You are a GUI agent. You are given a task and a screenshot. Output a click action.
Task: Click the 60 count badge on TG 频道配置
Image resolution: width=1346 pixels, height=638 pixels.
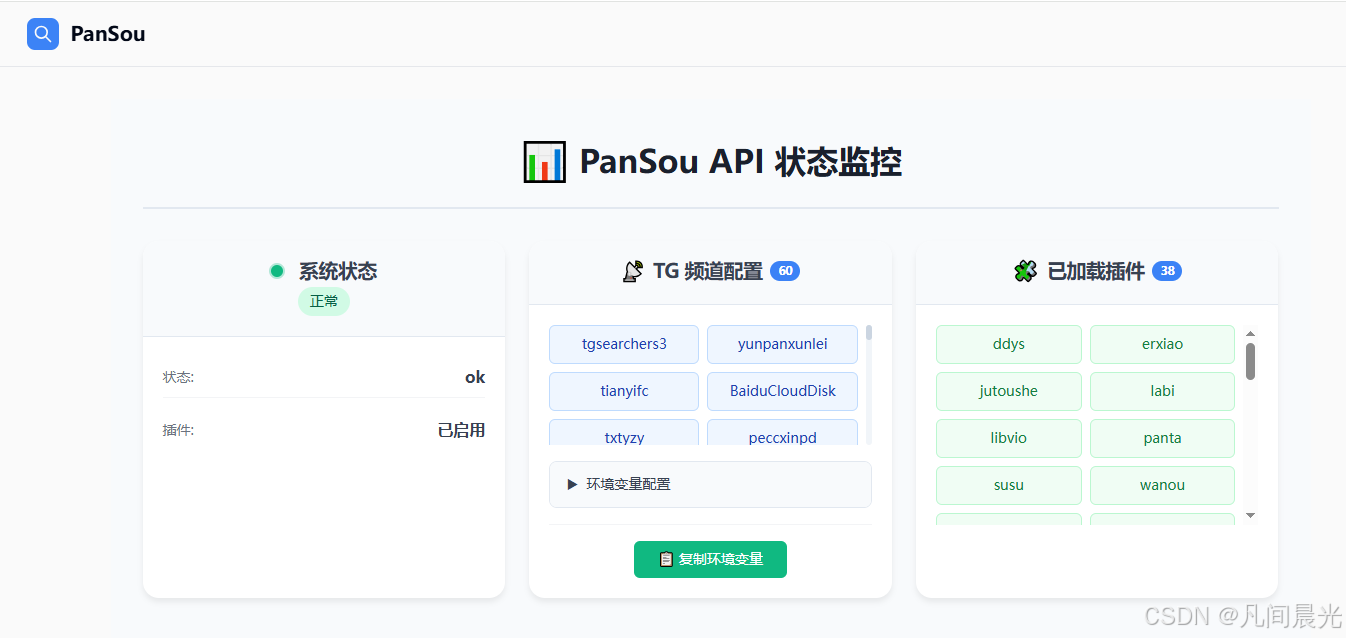click(785, 270)
